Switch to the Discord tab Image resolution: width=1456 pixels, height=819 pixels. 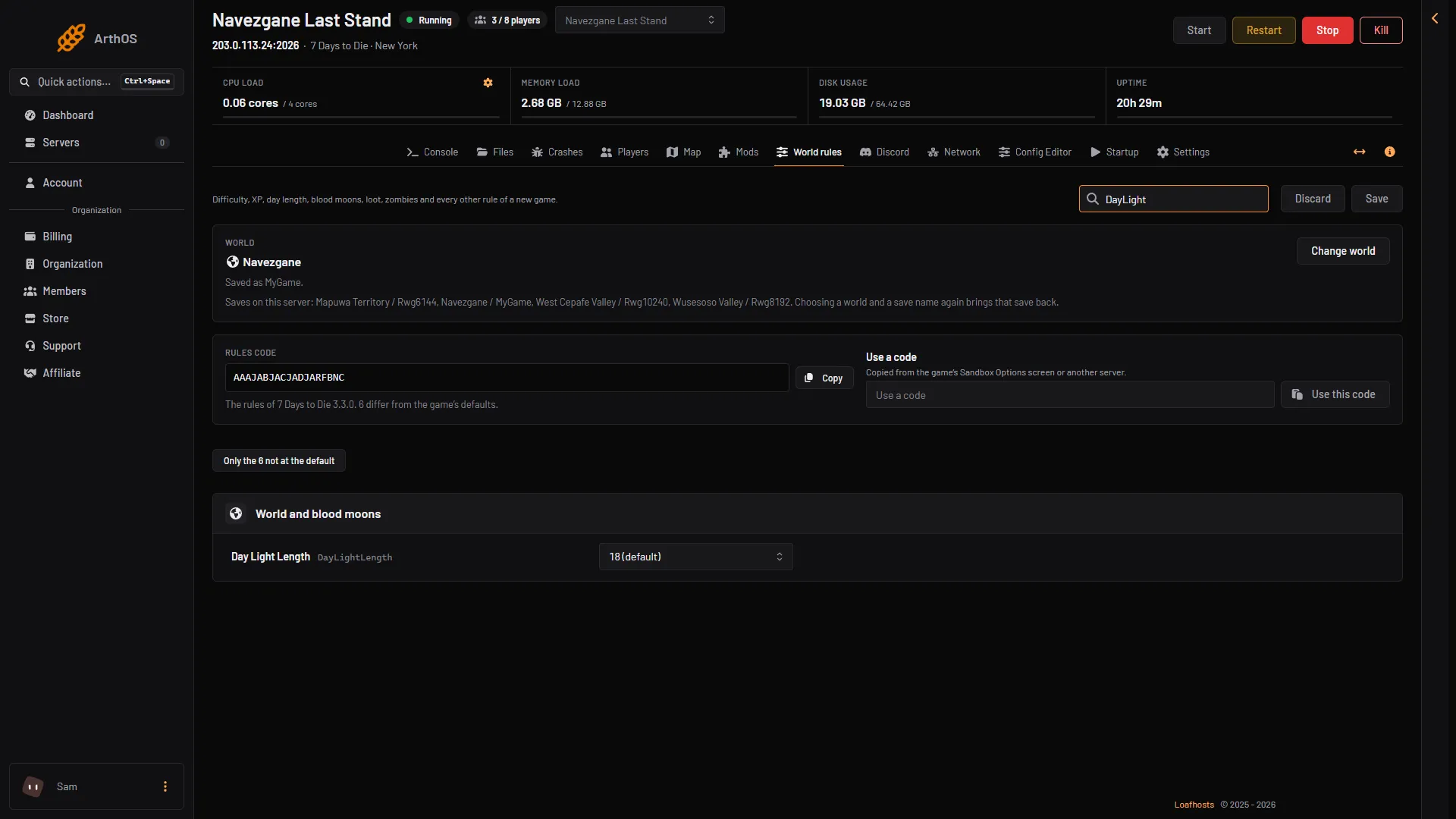884,152
